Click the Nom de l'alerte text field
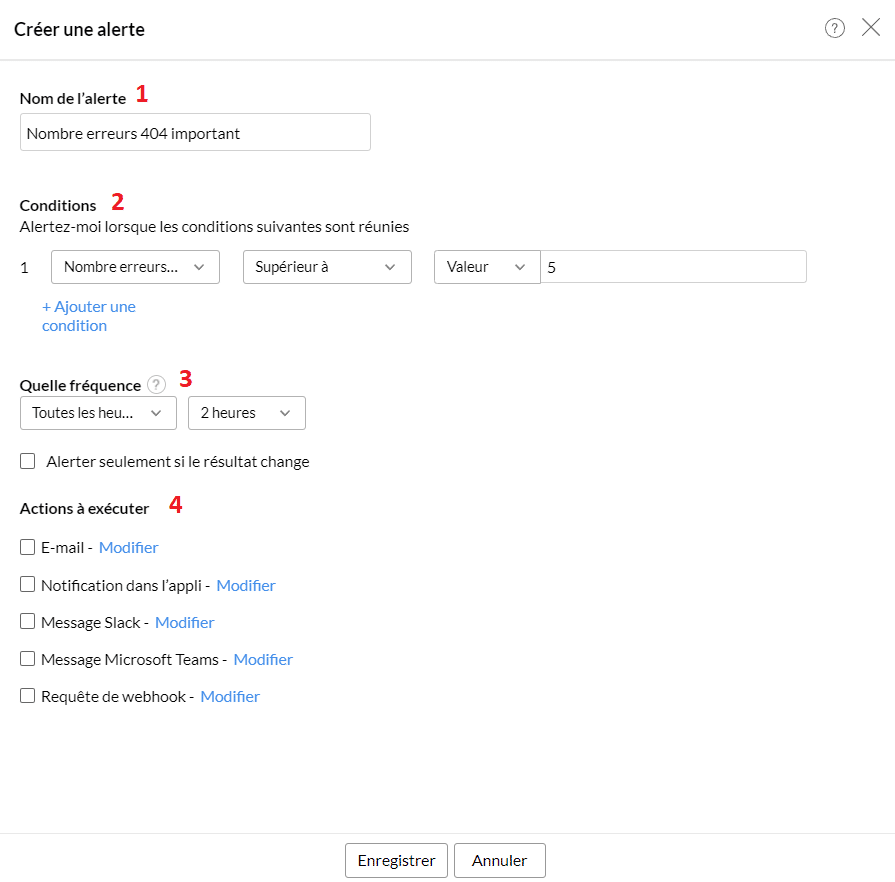The width and height of the screenshot is (895, 882). coord(195,133)
